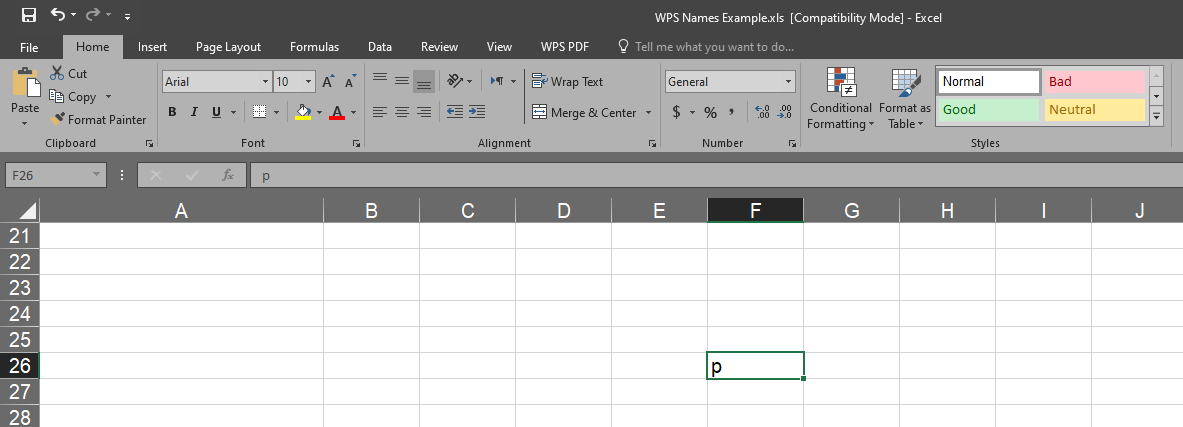This screenshot has height=427, width=1183.
Task: Click the Insert Function fx icon
Action: pyautogui.click(x=228, y=175)
